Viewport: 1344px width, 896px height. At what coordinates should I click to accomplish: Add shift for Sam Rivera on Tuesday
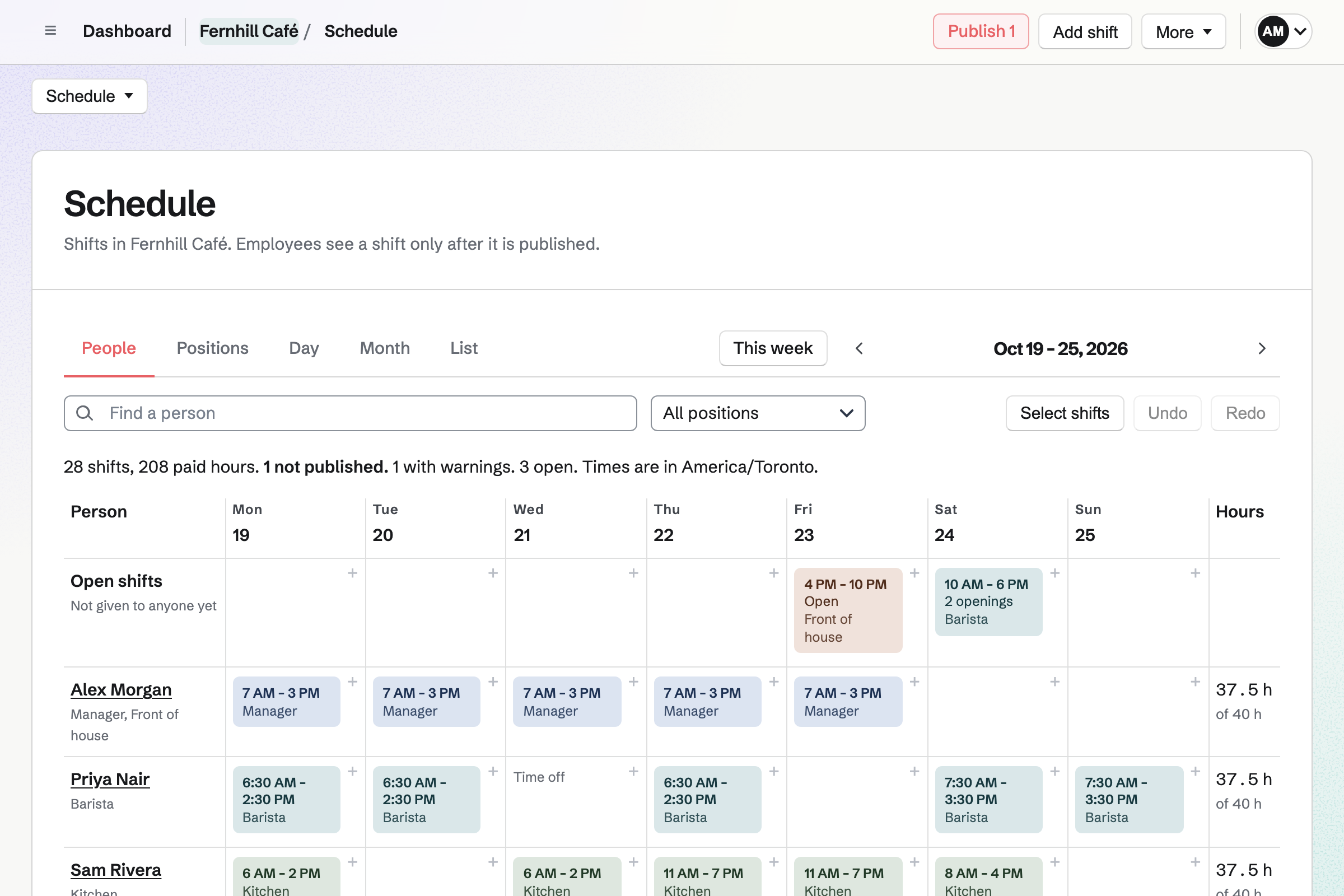[493, 862]
